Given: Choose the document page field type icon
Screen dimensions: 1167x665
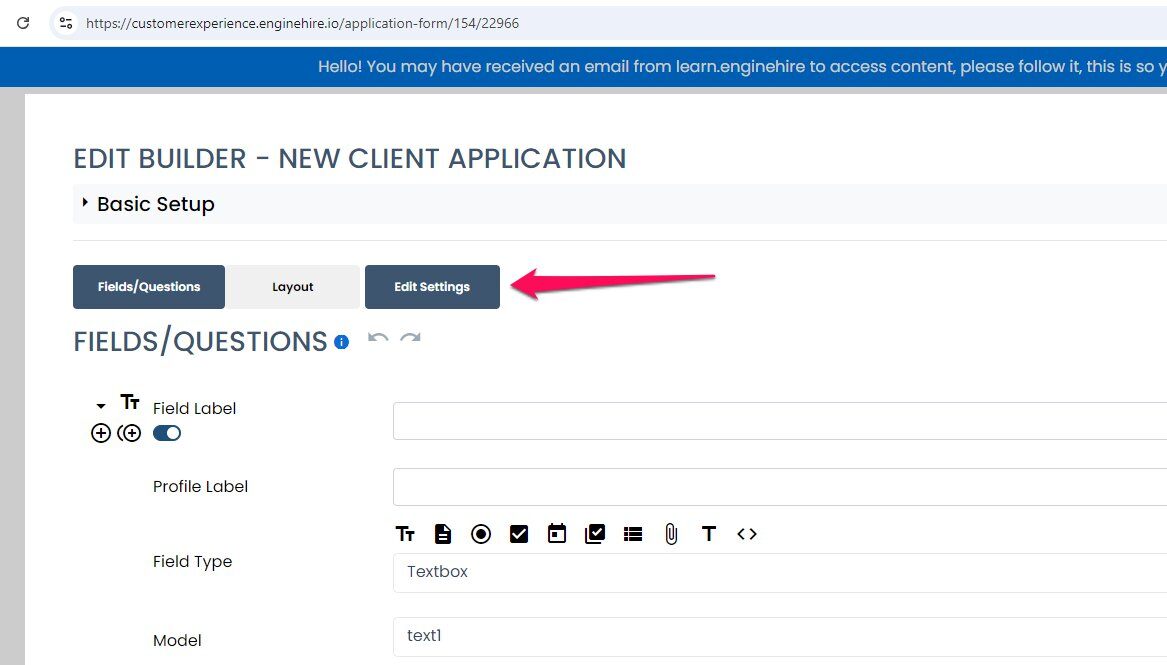Looking at the screenshot, I should point(443,534).
